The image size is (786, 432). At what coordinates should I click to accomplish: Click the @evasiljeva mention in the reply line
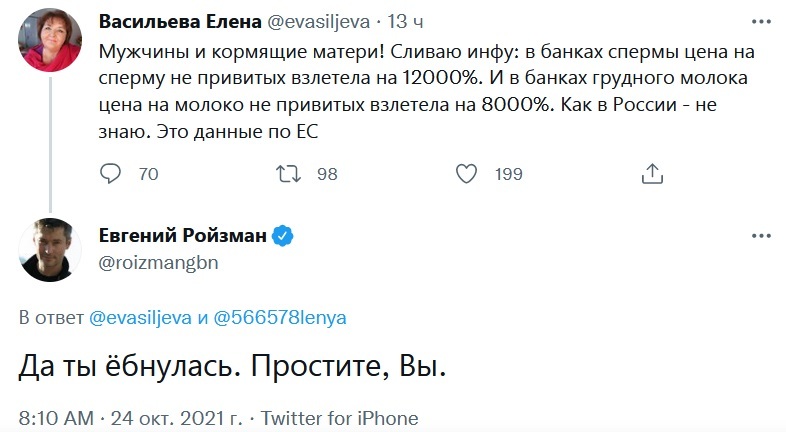[x=142, y=317]
